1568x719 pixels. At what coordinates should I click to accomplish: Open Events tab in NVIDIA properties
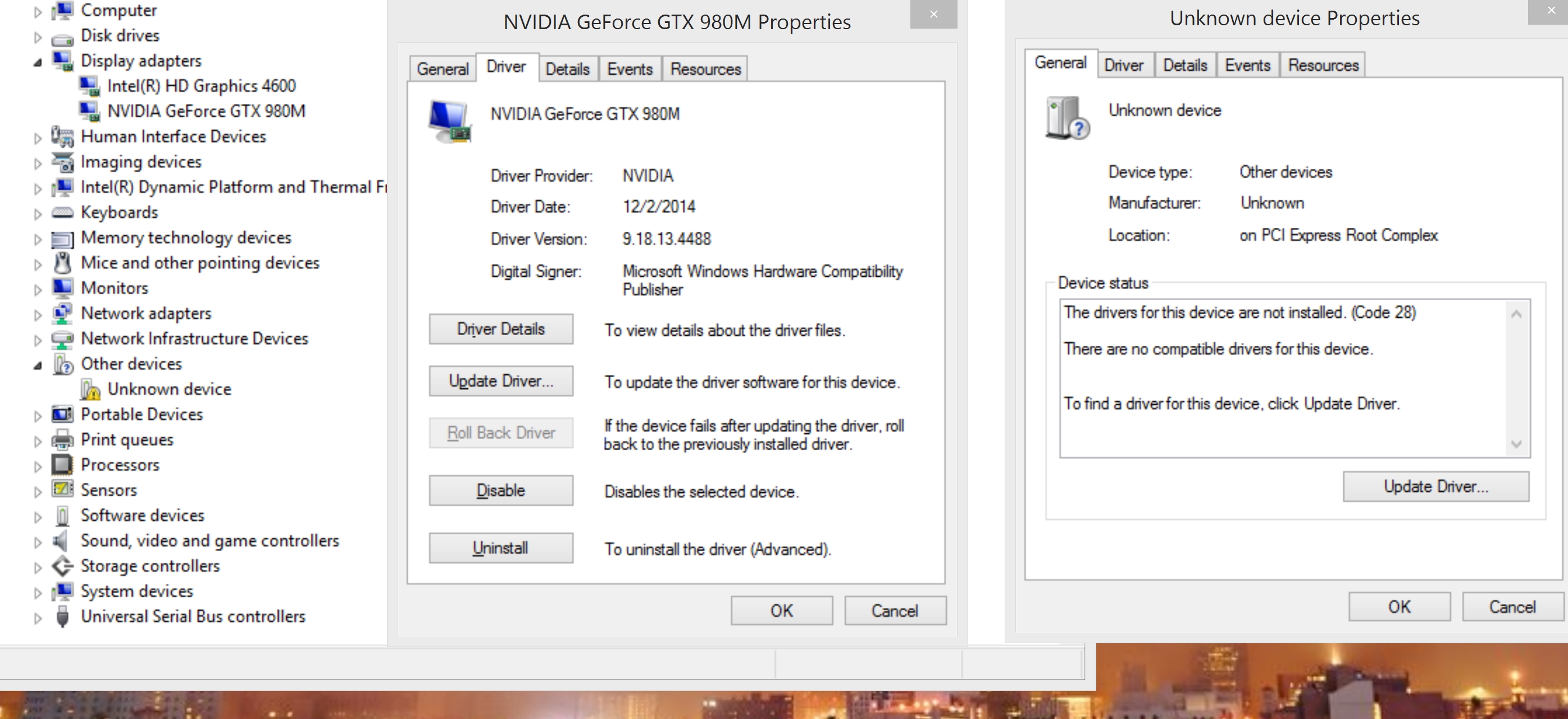[x=630, y=70]
